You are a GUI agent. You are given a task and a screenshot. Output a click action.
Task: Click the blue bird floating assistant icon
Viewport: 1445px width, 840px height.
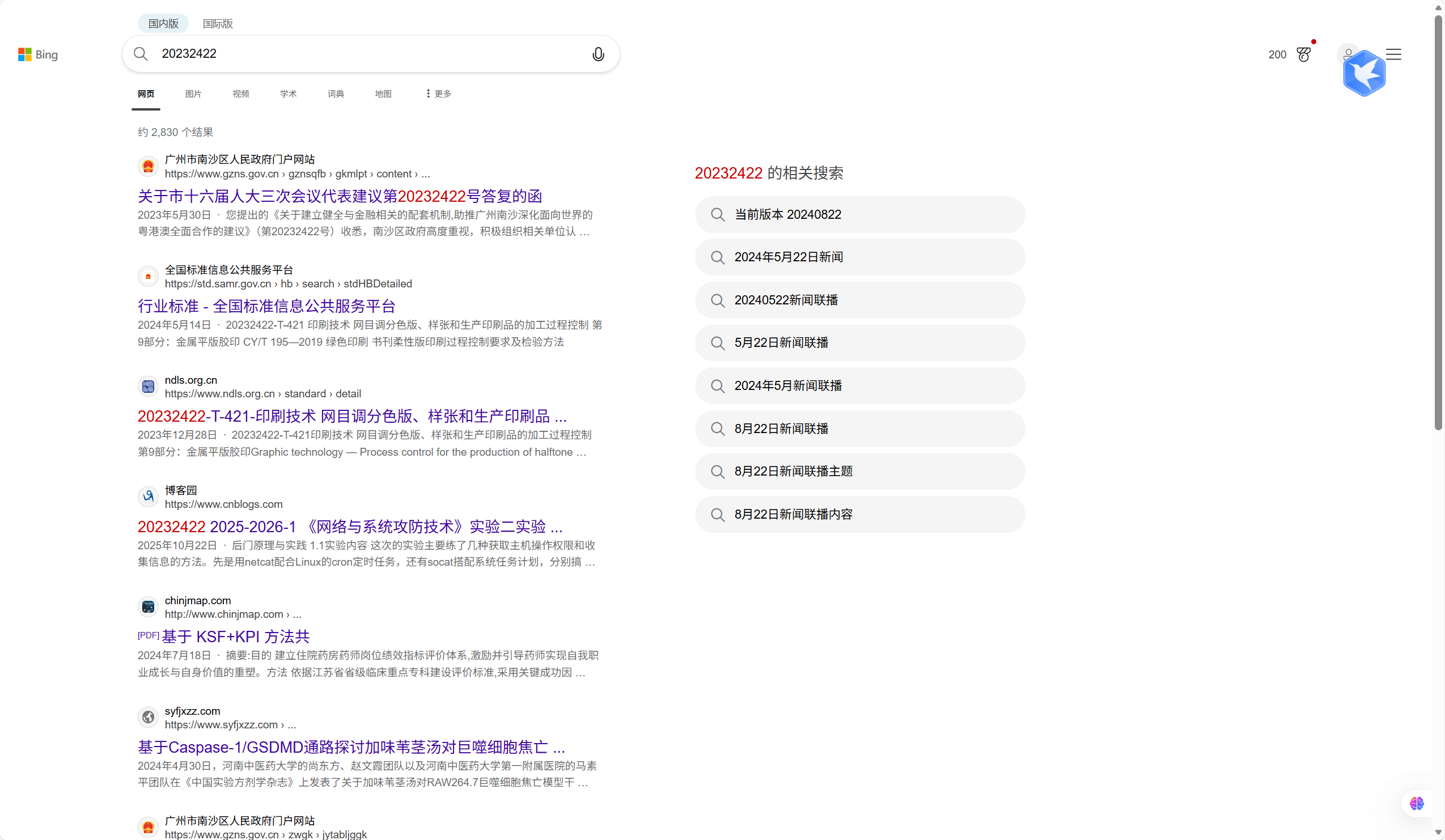click(x=1364, y=73)
